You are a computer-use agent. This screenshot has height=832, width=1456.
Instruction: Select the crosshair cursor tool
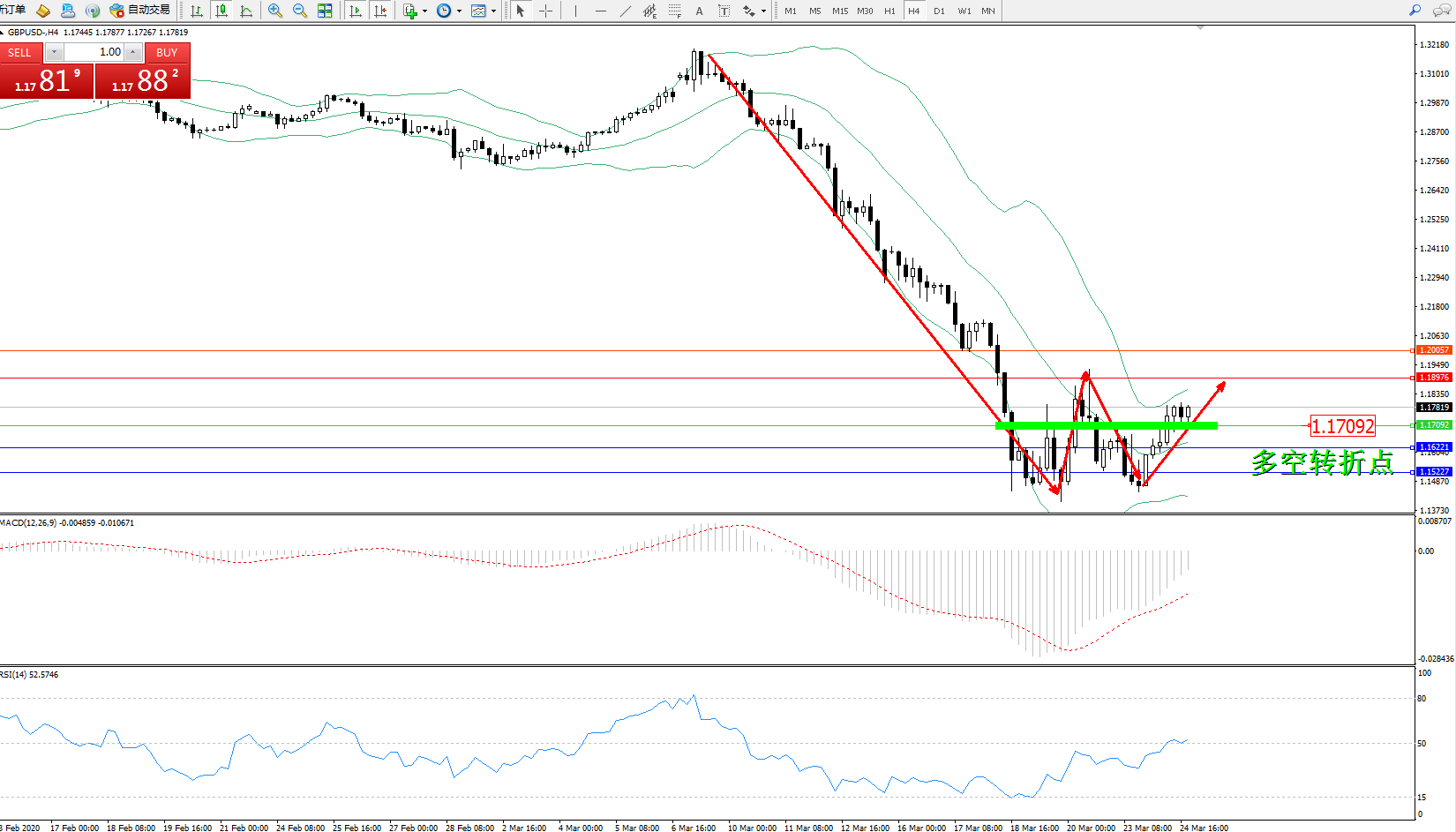pos(546,11)
